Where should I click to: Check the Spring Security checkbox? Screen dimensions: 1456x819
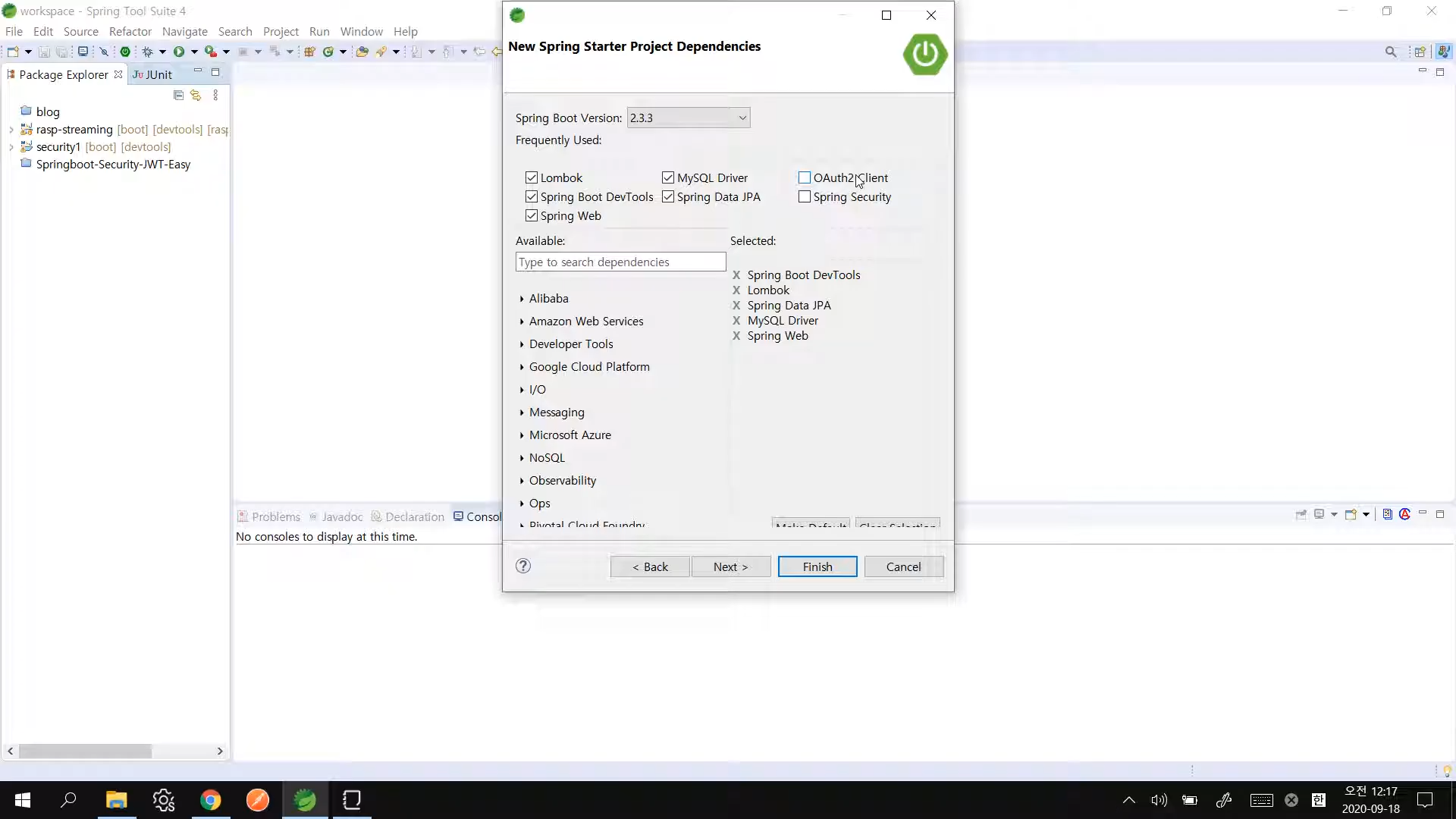click(x=805, y=196)
